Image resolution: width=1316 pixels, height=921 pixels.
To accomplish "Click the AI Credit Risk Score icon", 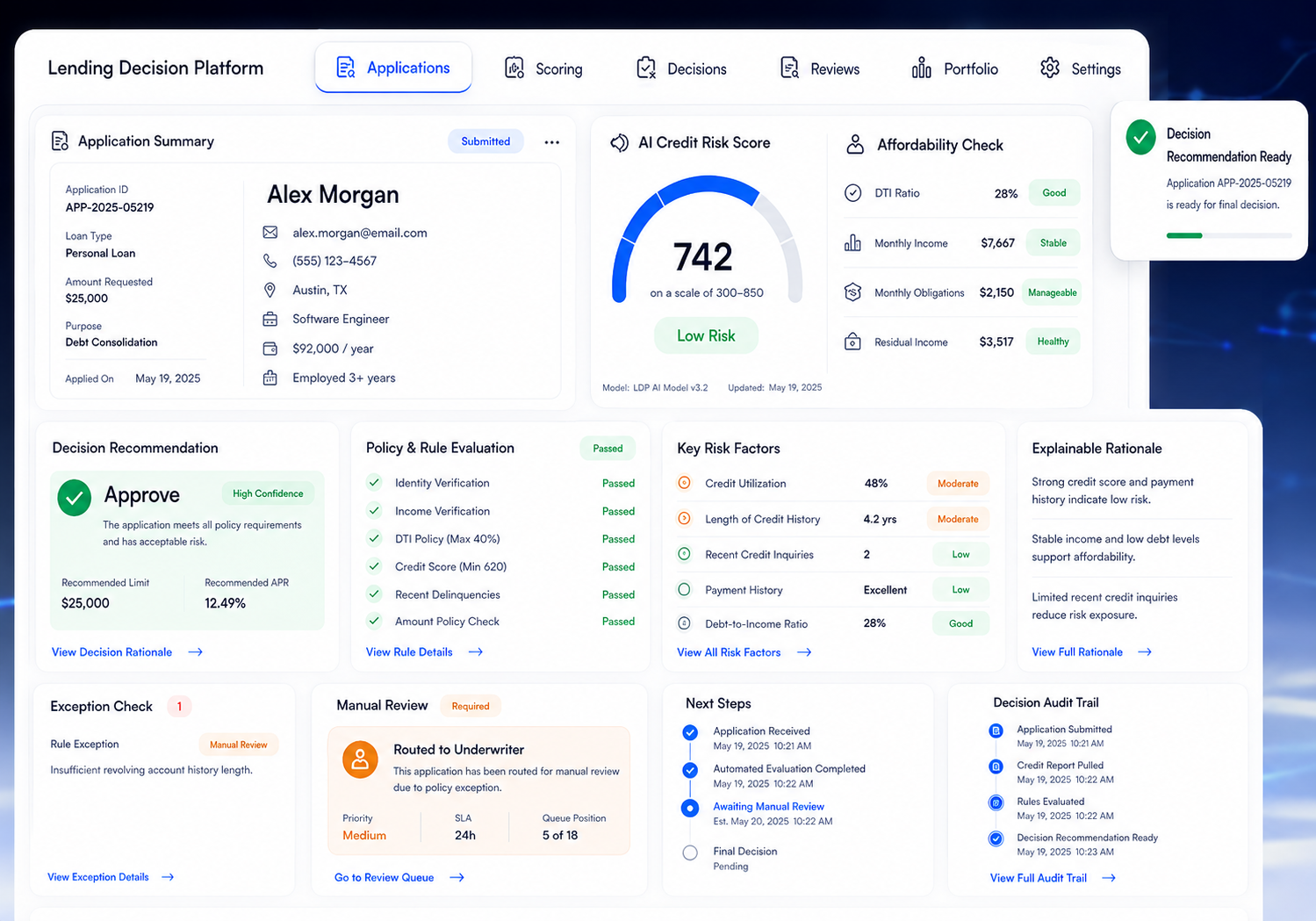I will click(x=620, y=142).
